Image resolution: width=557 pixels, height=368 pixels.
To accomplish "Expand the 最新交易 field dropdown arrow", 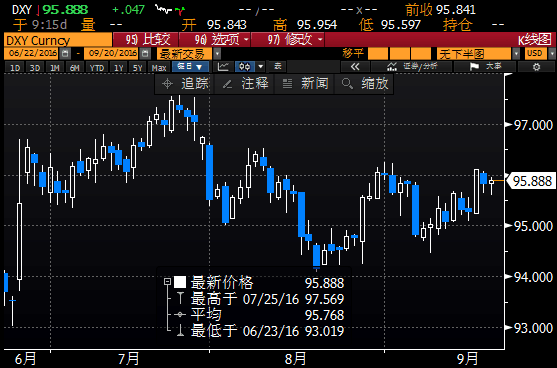I will pos(217,54).
